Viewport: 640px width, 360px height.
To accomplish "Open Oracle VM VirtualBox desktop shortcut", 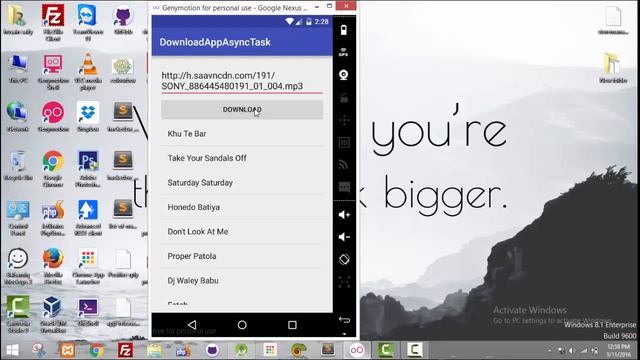I will [53, 314].
